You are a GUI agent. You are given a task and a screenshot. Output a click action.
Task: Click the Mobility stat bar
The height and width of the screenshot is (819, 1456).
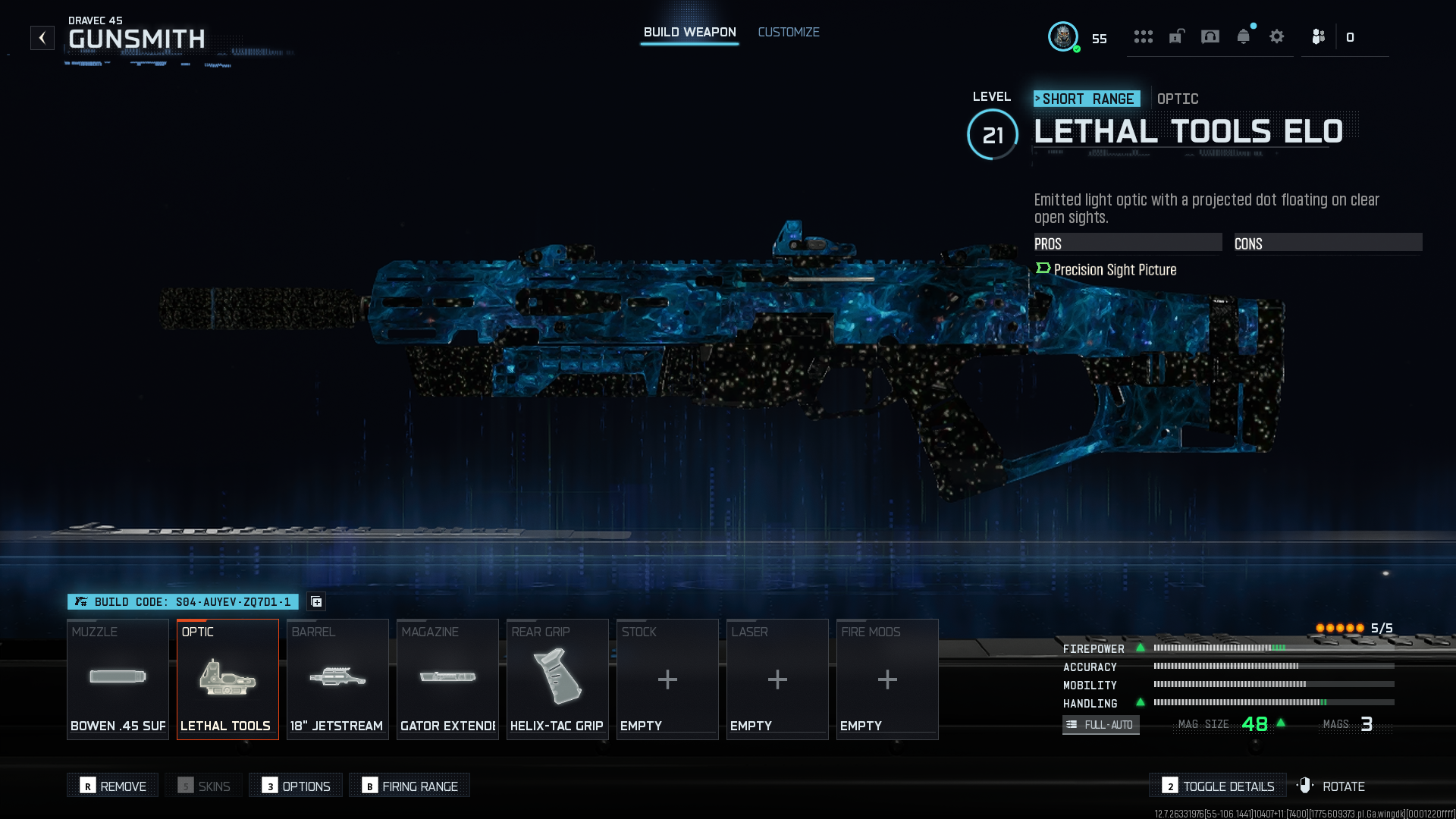coord(1274,684)
